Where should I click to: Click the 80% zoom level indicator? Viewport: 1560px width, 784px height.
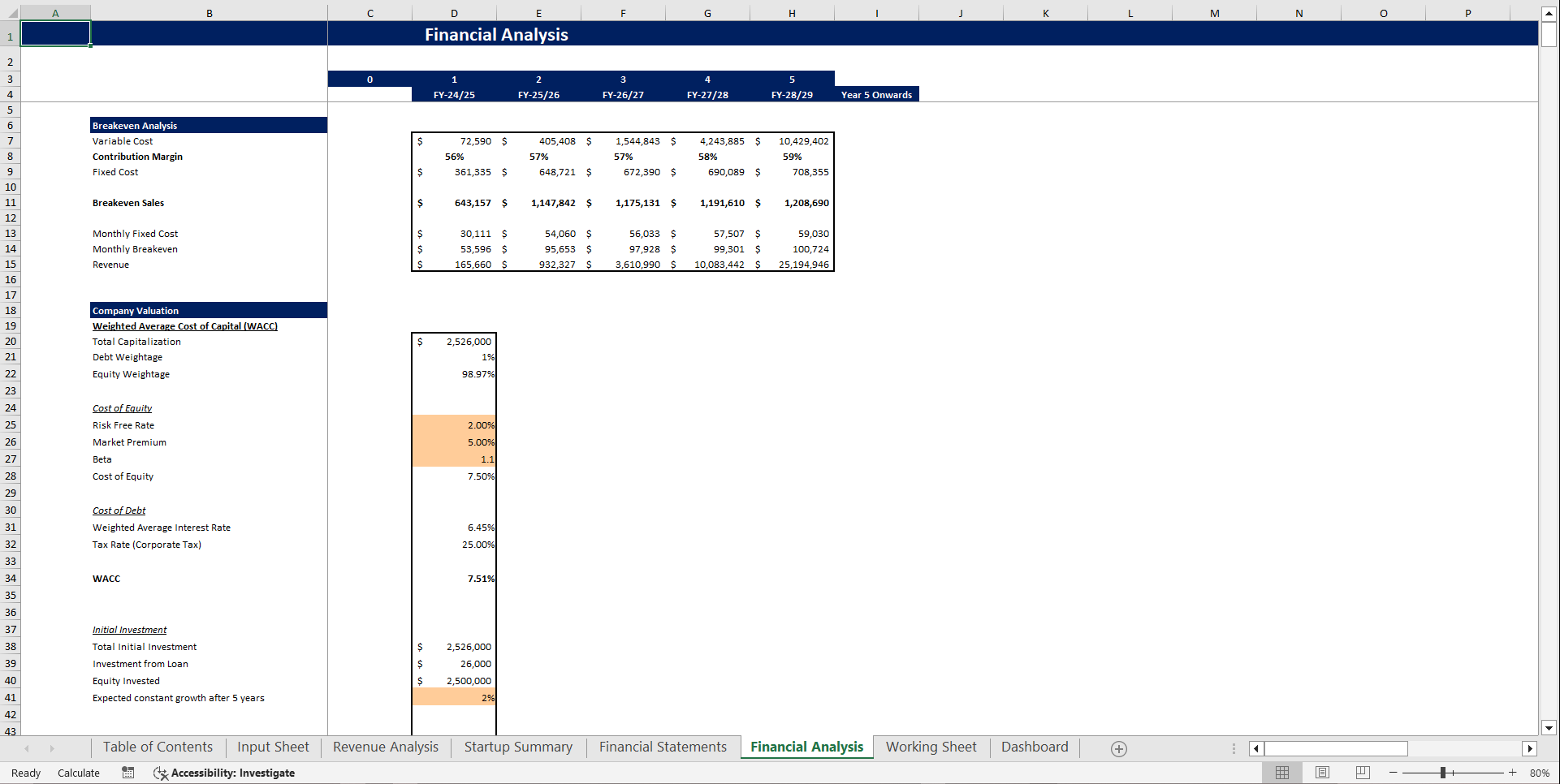coord(1539,773)
